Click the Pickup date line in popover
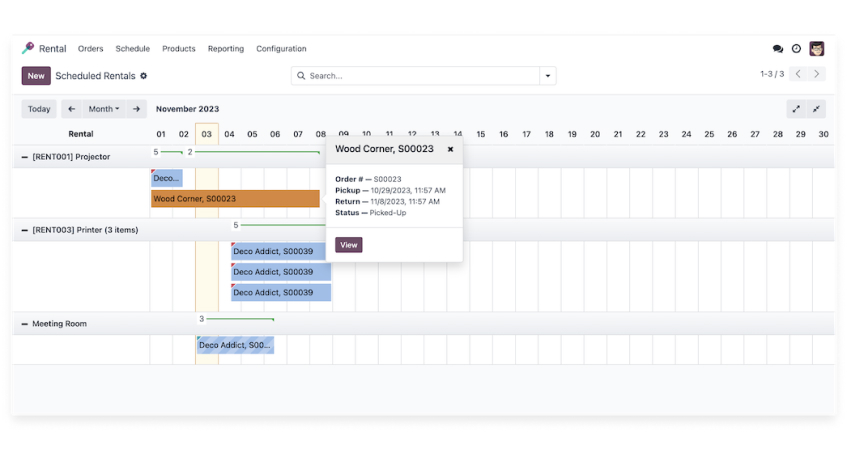This screenshot has height=460, width=847. point(390,191)
